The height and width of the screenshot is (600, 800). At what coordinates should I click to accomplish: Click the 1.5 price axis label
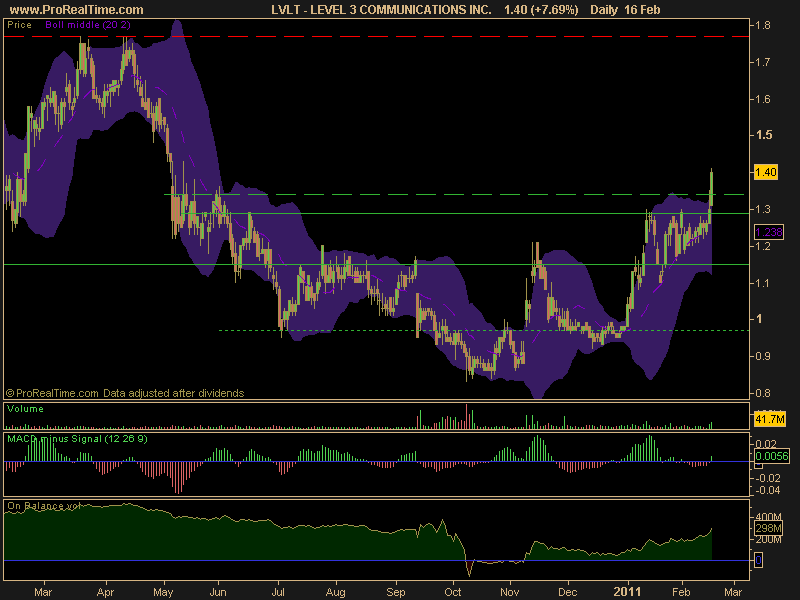click(x=764, y=135)
